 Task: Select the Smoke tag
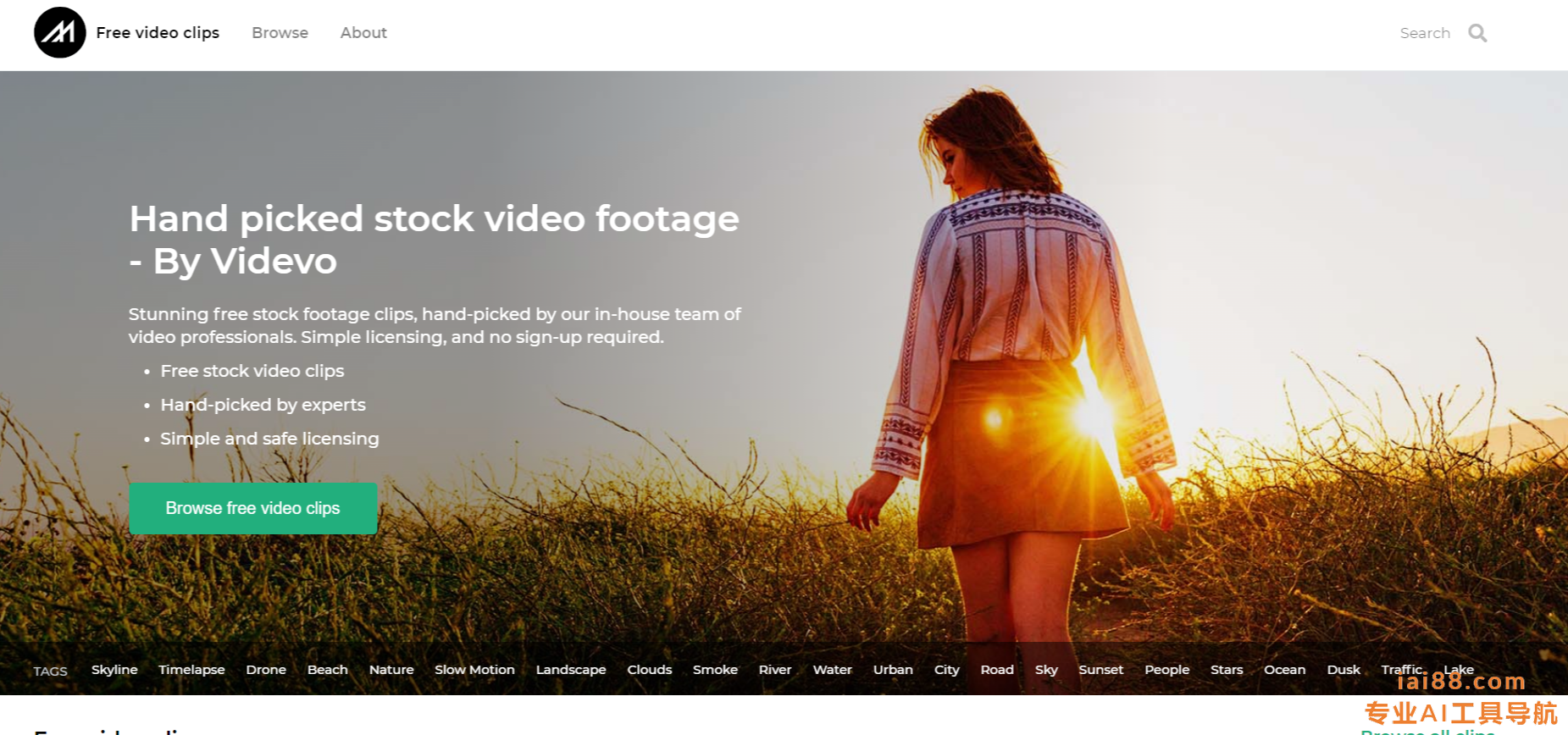pyautogui.click(x=715, y=669)
